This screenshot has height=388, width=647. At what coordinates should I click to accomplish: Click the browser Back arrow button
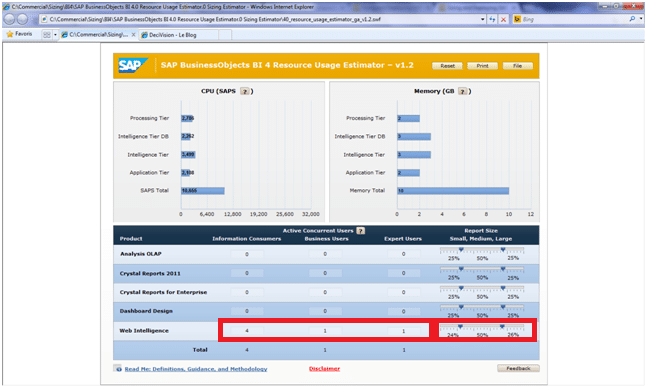pyautogui.click(x=9, y=19)
